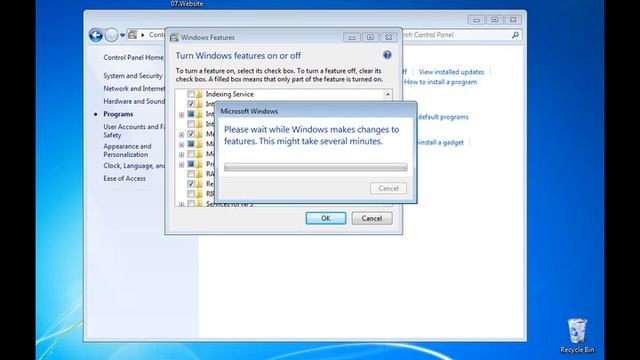
Task: Maximize the Control Panel window
Action: [x=495, y=20]
